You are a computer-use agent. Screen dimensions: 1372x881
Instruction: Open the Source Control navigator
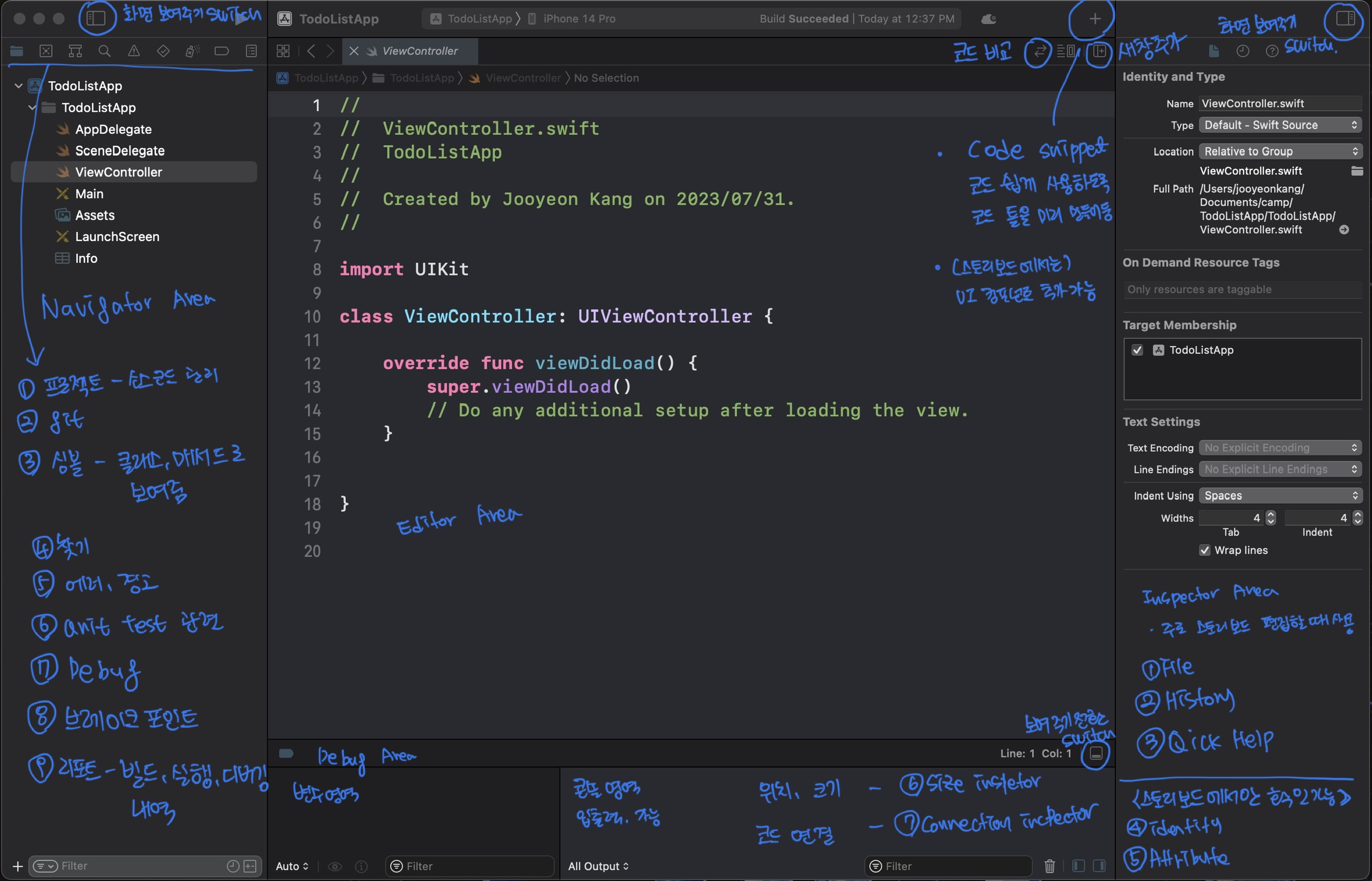[46, 51]
